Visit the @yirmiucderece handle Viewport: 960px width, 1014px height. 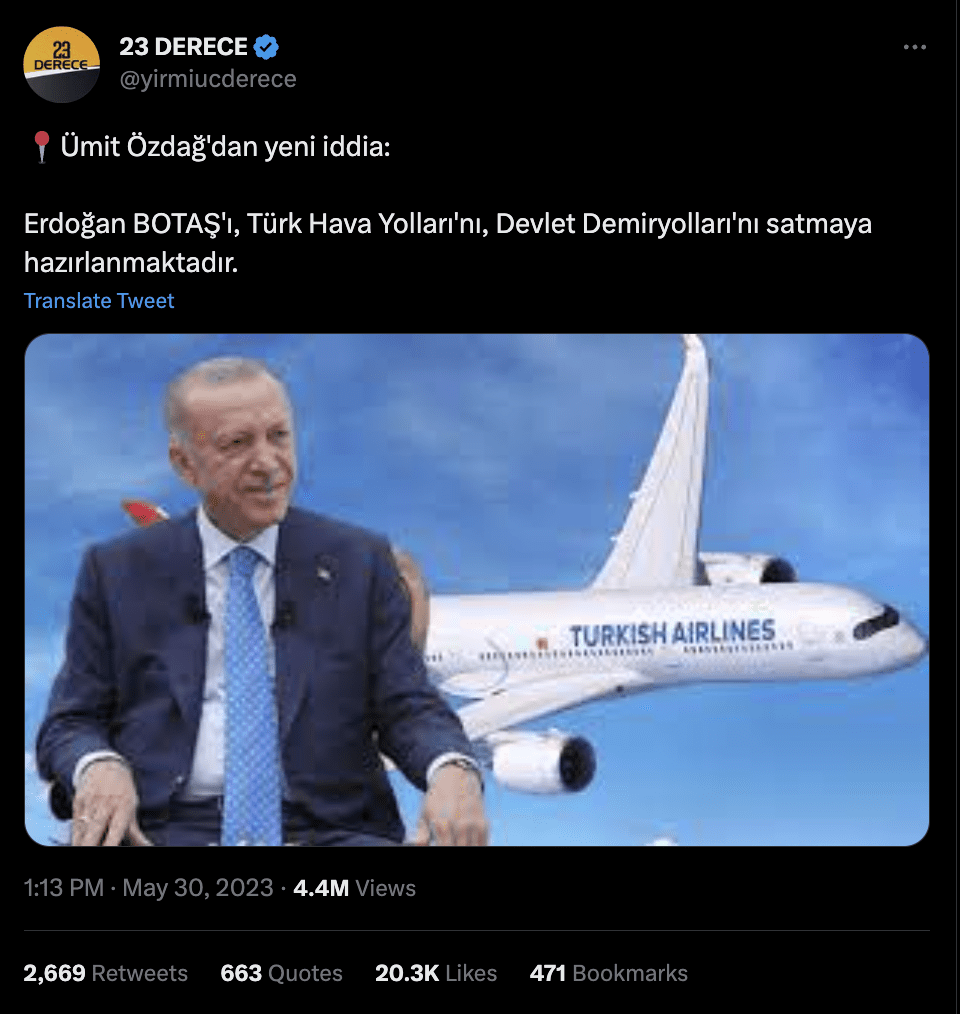pyautogui.click(x=208, y=79)
